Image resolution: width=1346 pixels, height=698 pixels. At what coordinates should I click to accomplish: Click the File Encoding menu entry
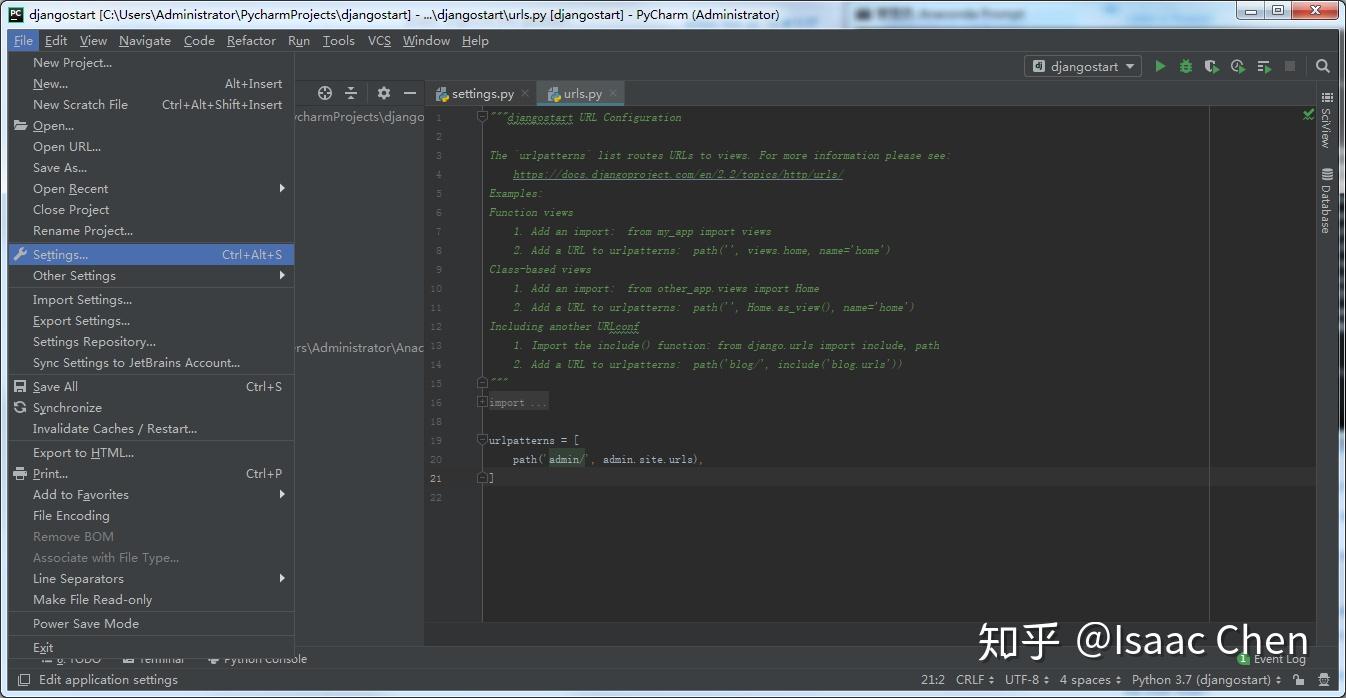(x=151, y=516)
